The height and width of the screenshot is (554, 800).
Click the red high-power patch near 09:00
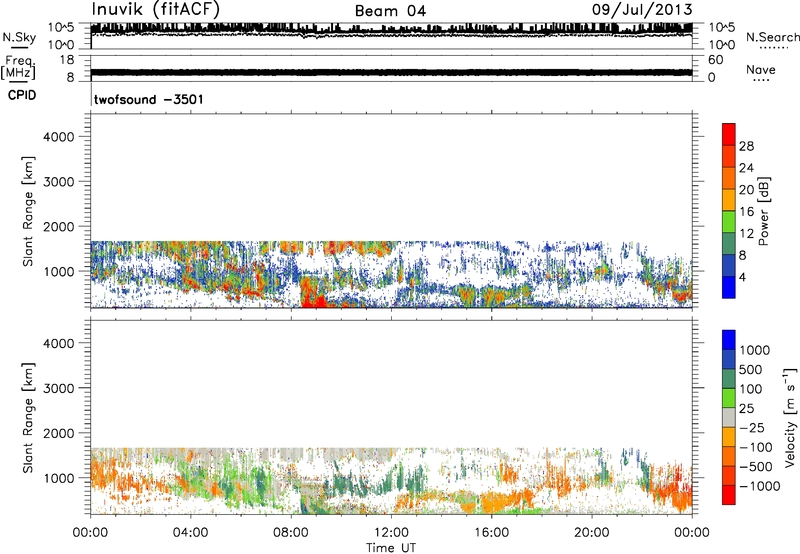tap(312, 293)
